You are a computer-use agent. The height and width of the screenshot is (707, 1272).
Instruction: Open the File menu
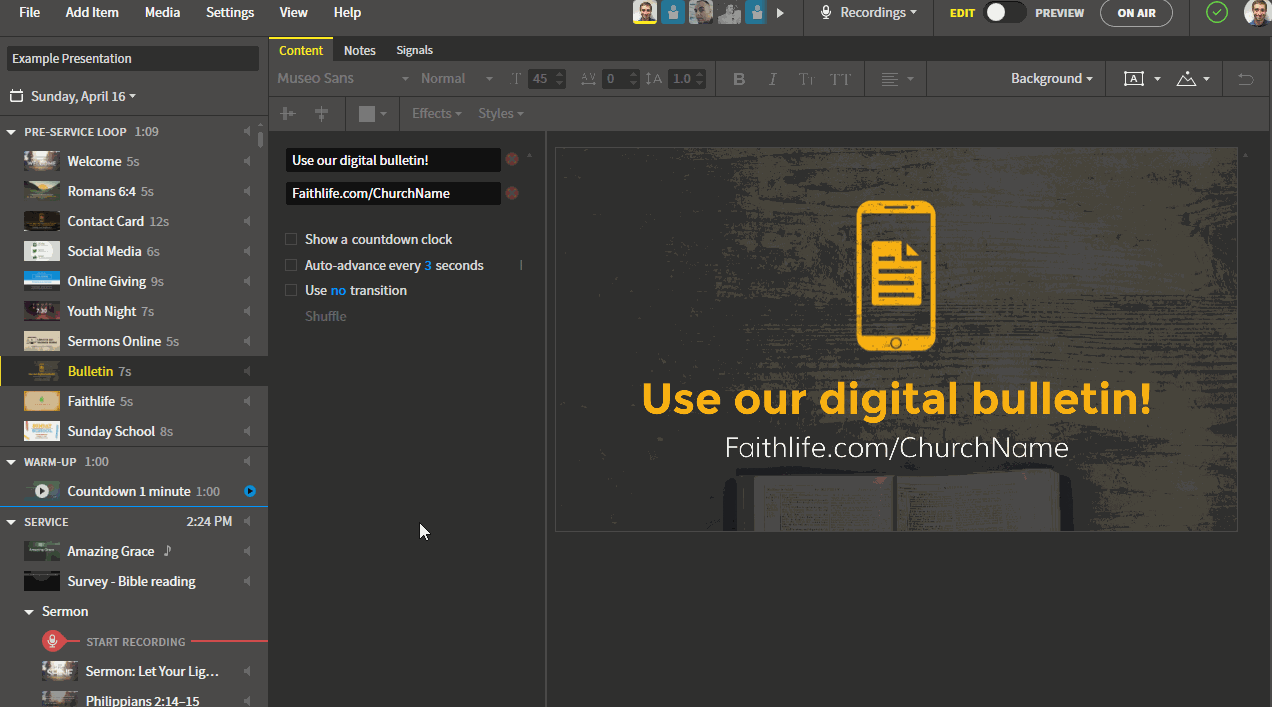[x=30, y=12]
